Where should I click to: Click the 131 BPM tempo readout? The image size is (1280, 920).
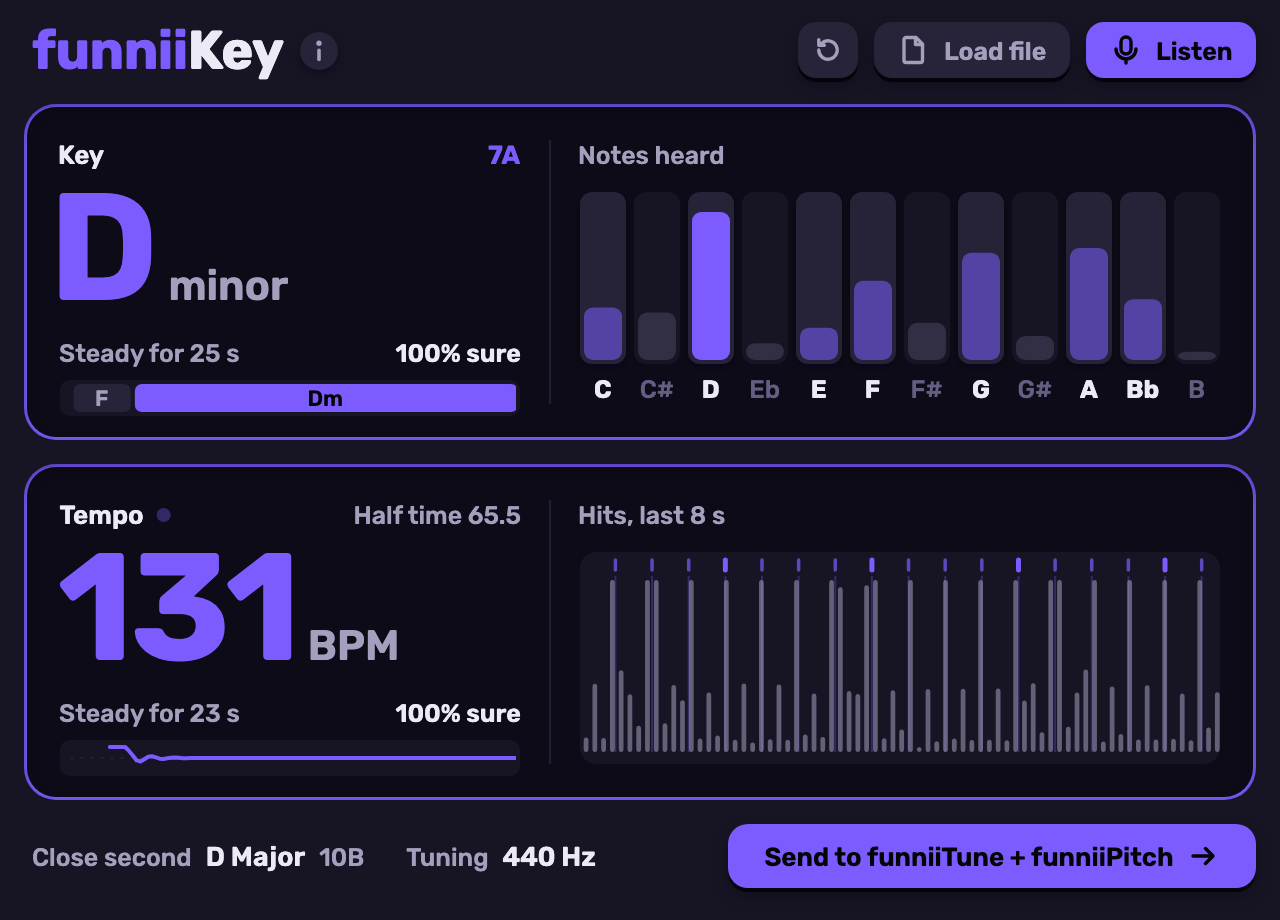coord(229,607)
